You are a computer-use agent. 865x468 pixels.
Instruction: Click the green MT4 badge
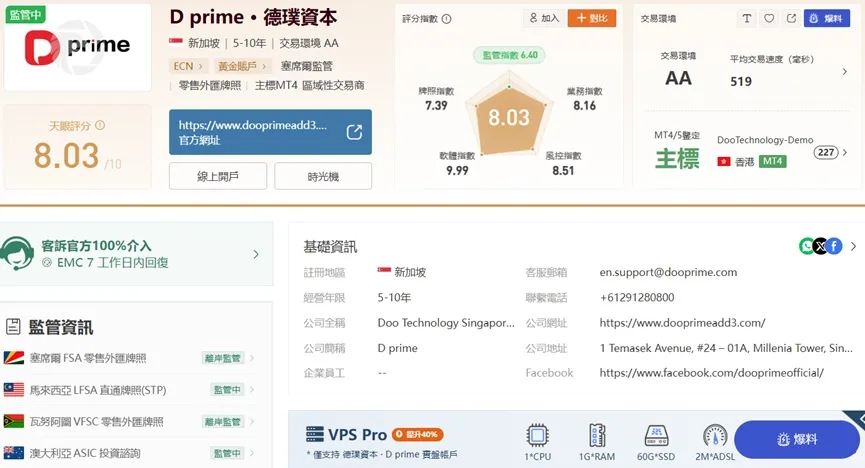(773, 161)
